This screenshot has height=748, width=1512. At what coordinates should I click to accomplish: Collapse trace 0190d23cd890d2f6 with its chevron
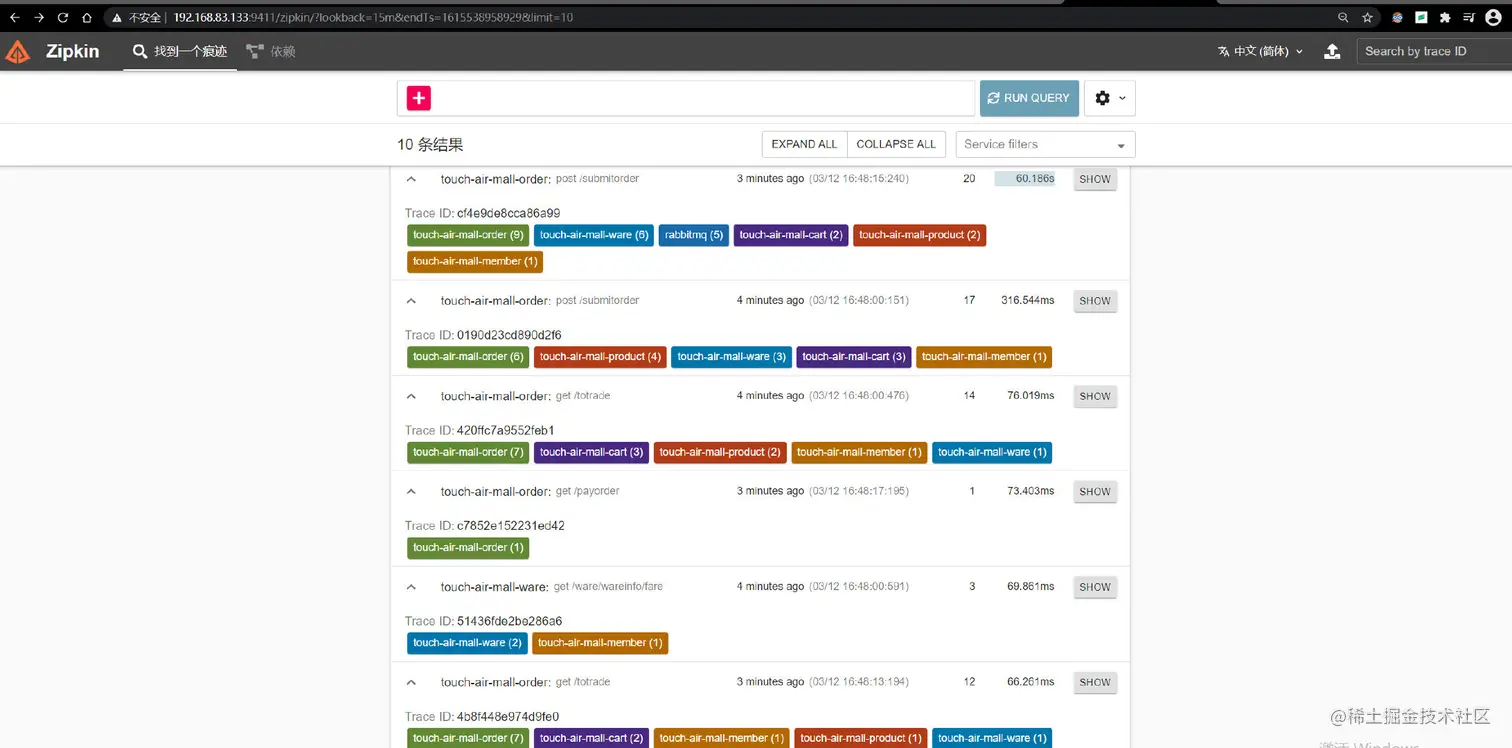(410, 300)
